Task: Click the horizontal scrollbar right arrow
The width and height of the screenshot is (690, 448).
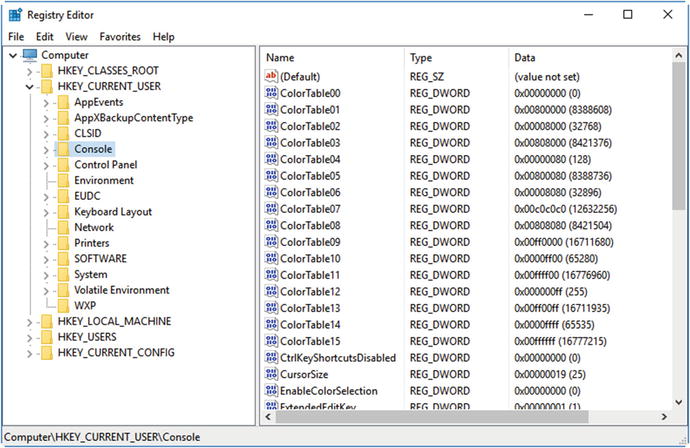Action: 664,416
